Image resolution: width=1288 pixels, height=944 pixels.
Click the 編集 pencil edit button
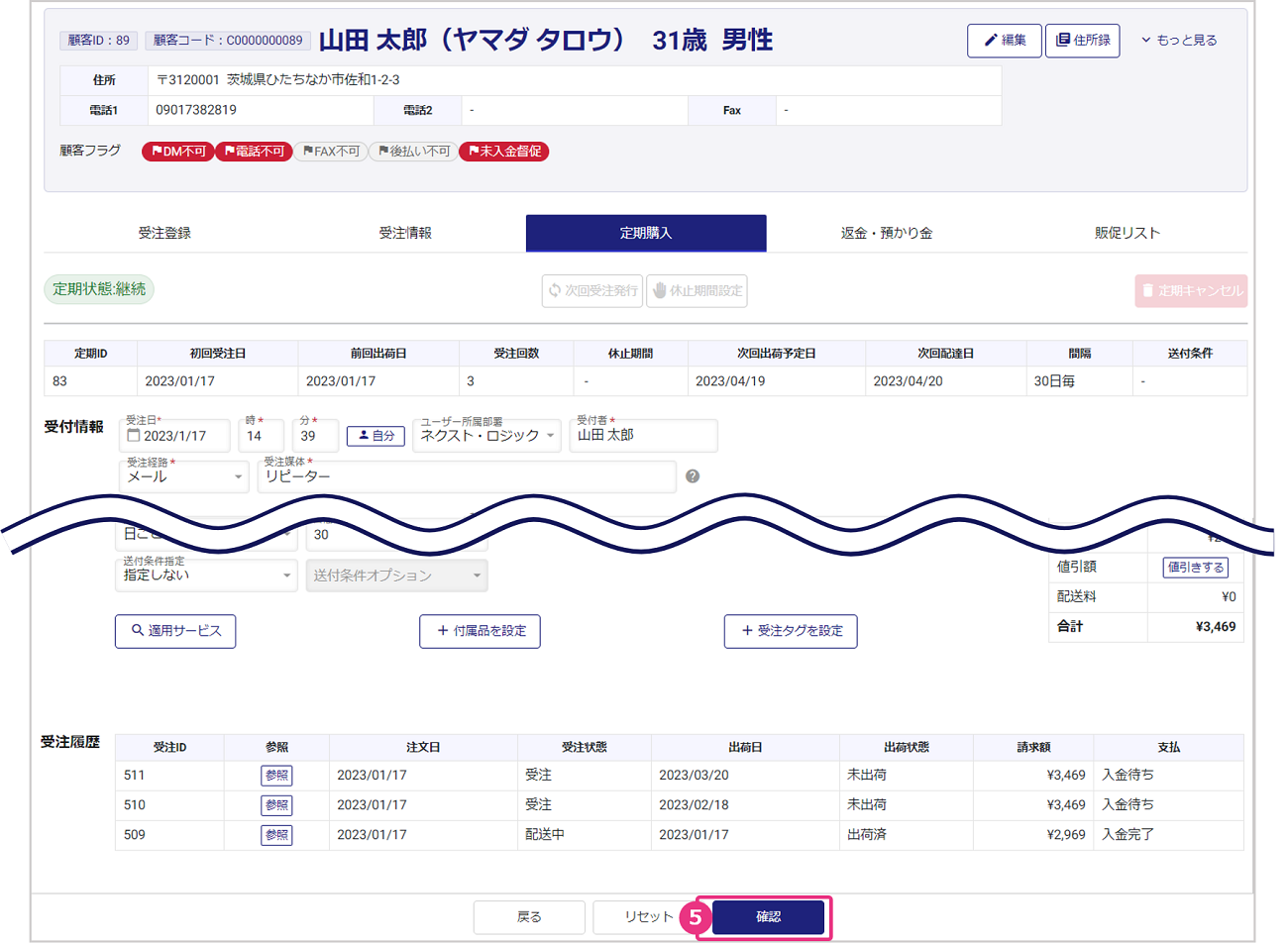tap(1004, 41)
